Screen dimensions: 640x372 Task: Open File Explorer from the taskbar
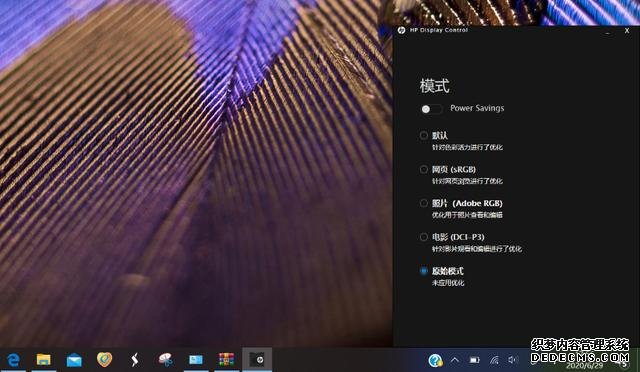(x=44, y=360)
